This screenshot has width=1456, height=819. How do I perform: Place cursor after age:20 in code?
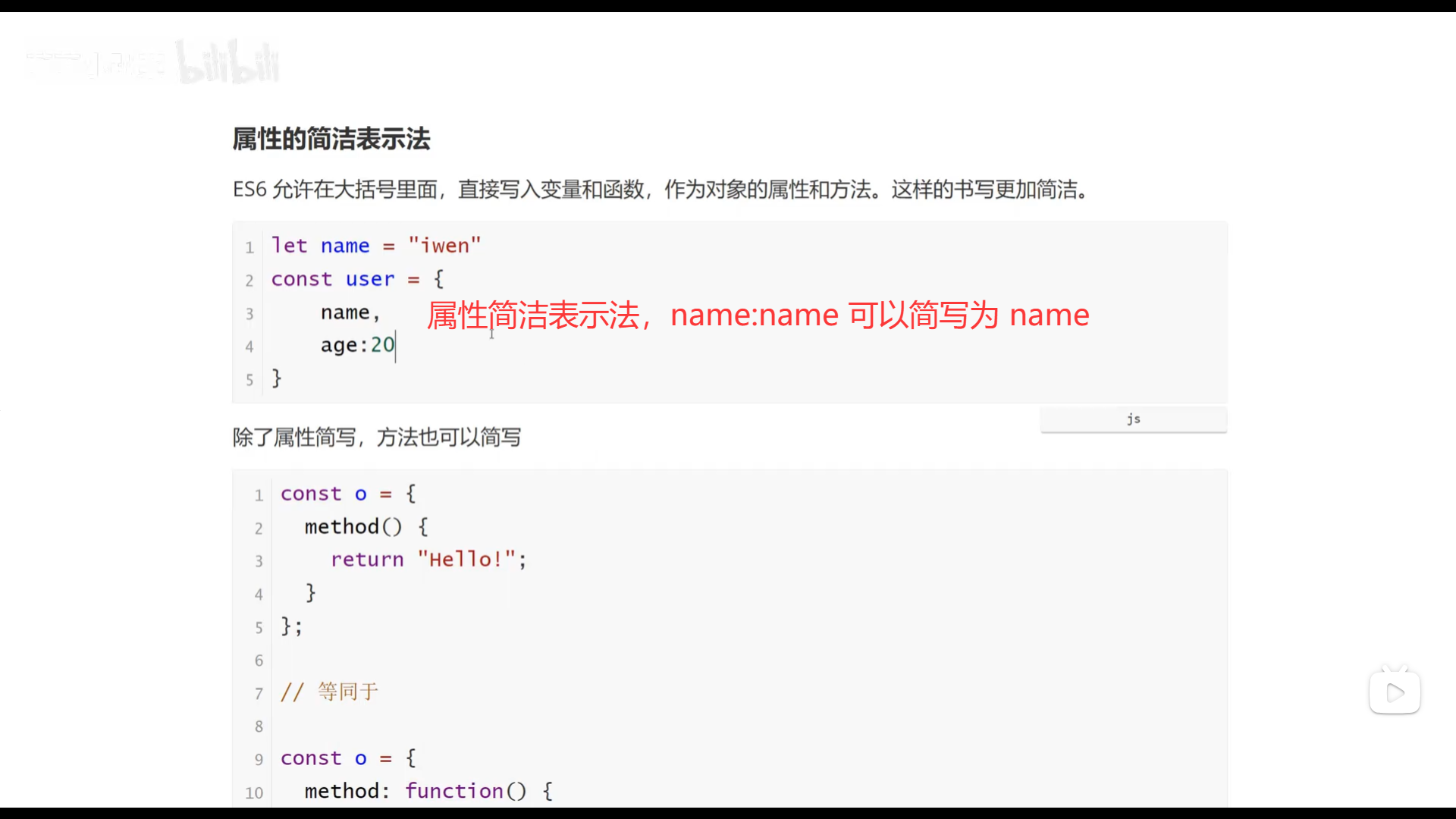click(396, 346)
